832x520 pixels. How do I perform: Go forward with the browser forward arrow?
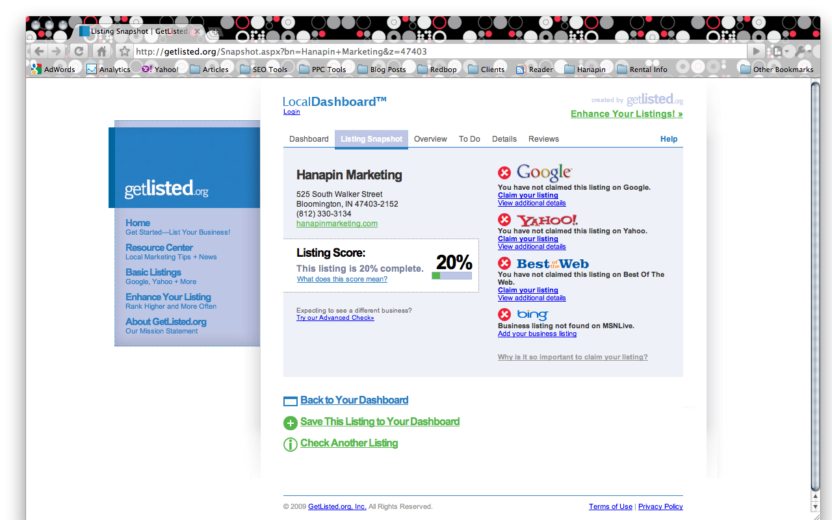click(57, 51)
